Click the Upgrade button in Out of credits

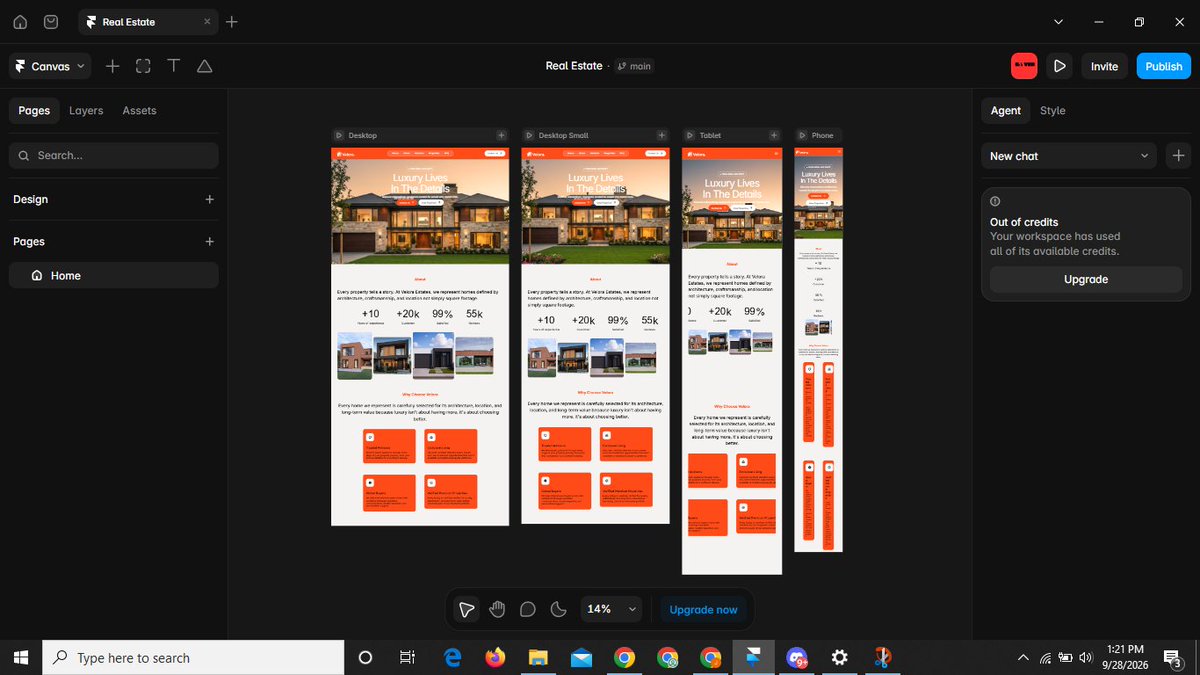tap(1086, 279)
